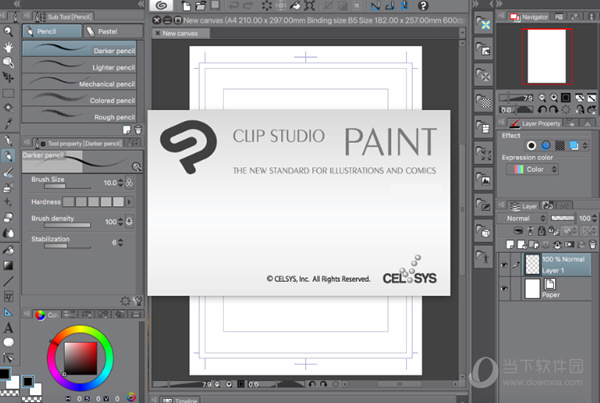Select the Lighter pencil sub tool

[79, 65]
